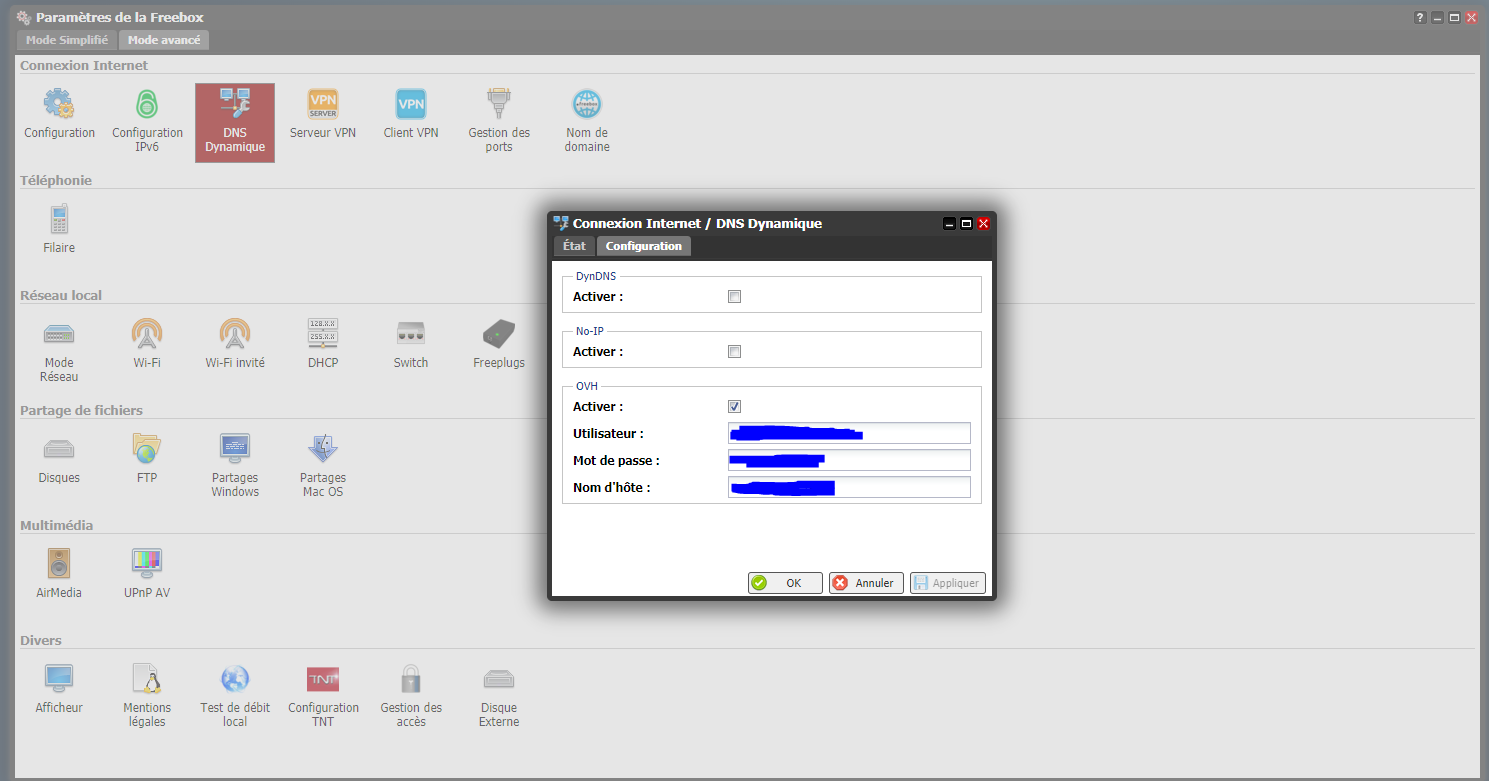This screenshot has width=1489, height=781.
Task: Select the Mode avancé tab
Action: pos(164,40)
